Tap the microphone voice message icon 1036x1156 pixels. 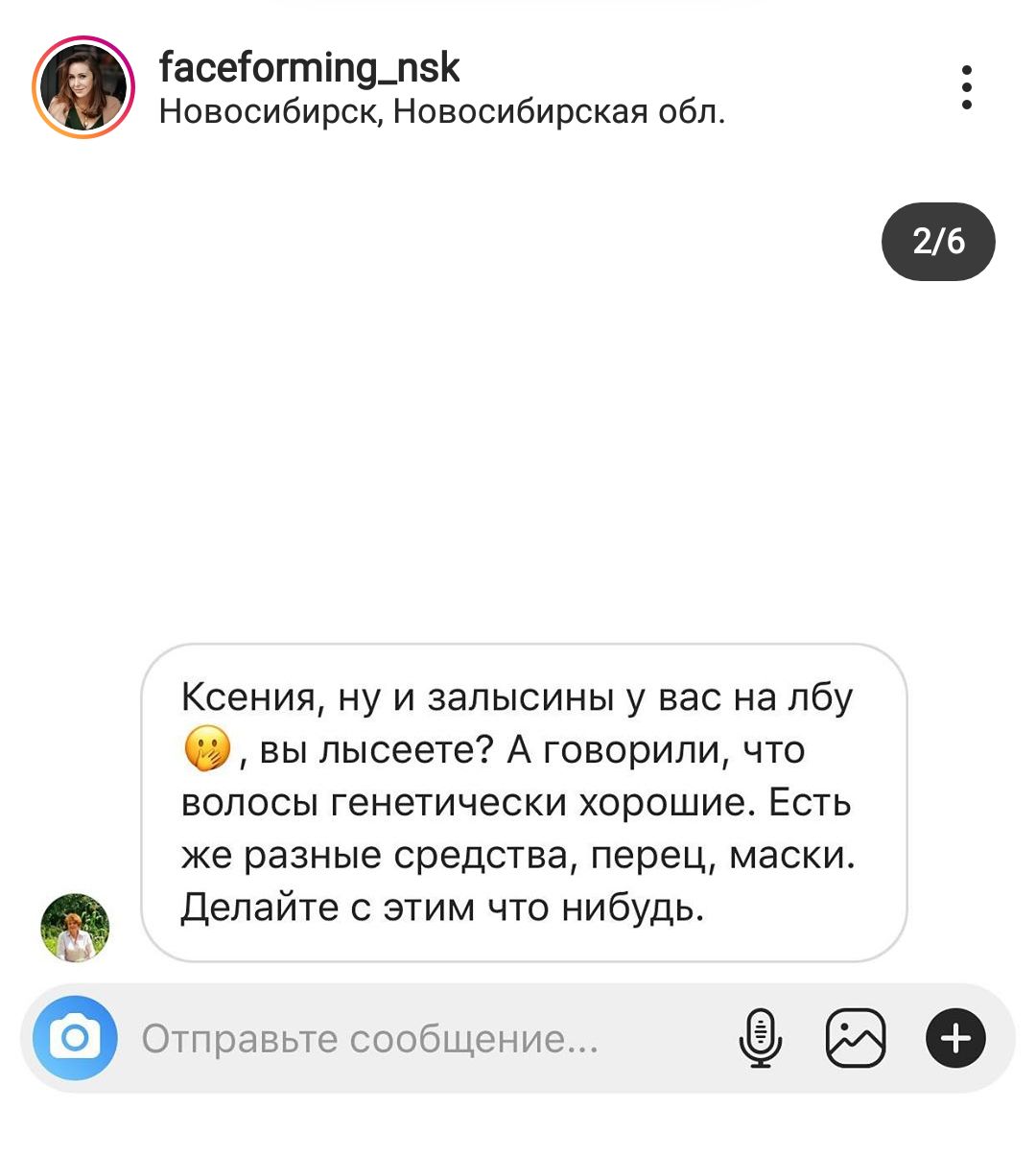[761, 1038]
